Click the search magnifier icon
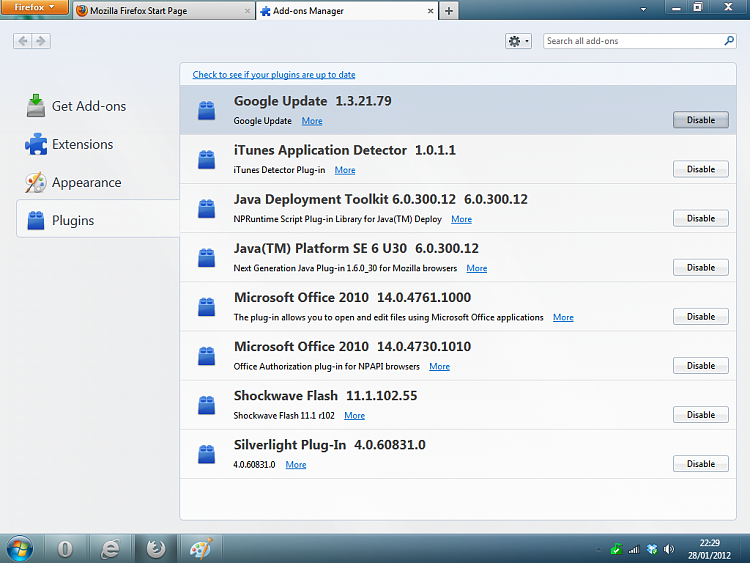The height and width of the screenshot is (563, 750). coord(729,41)
